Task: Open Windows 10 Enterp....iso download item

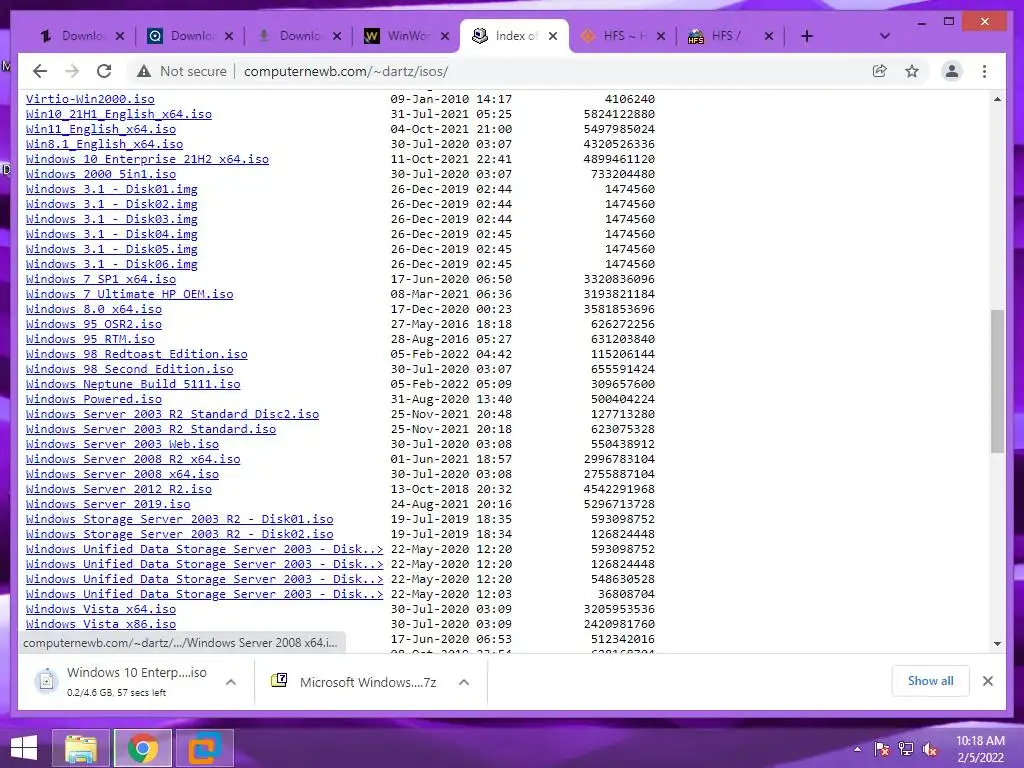Action: [121, 682]
